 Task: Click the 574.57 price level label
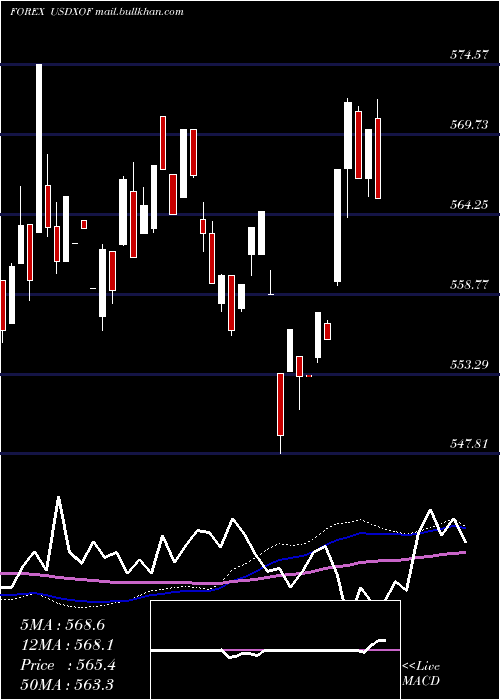[x=469, y=56]
